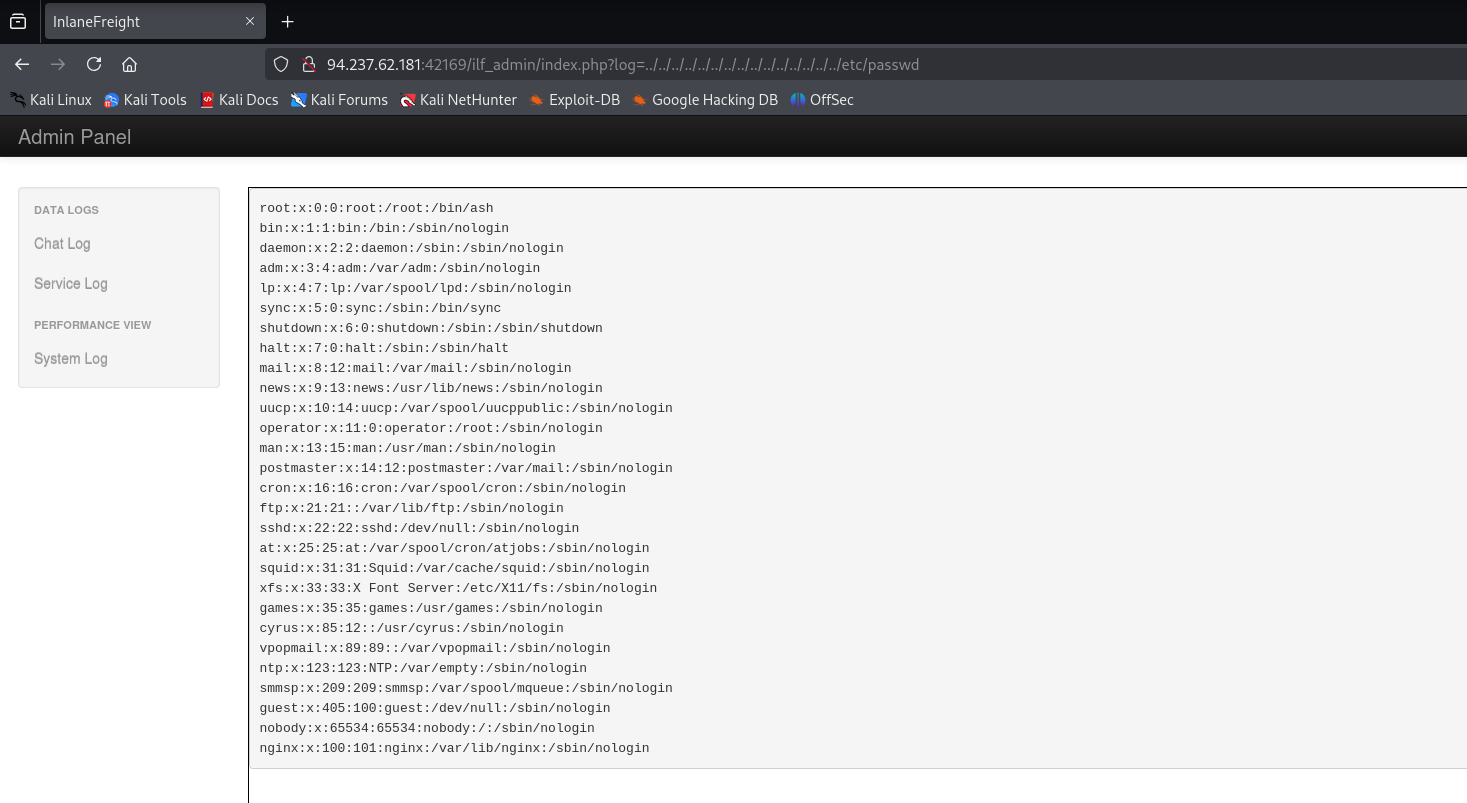Open Chat Log in the sidebar
The height and width of the screenshot is (803, 1467).
point(62,244)
